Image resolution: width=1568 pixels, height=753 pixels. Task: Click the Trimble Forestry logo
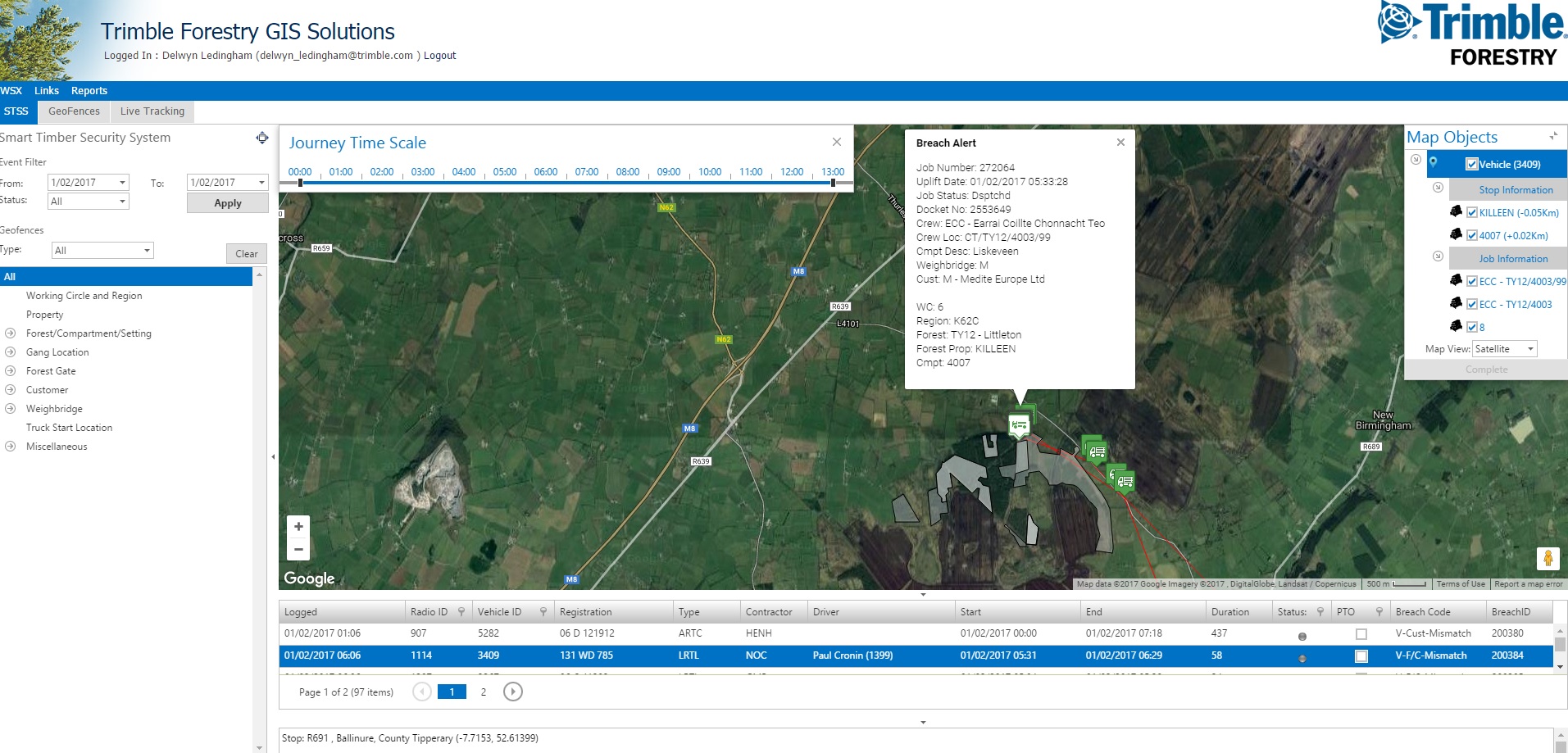(x=1472, y=34)
